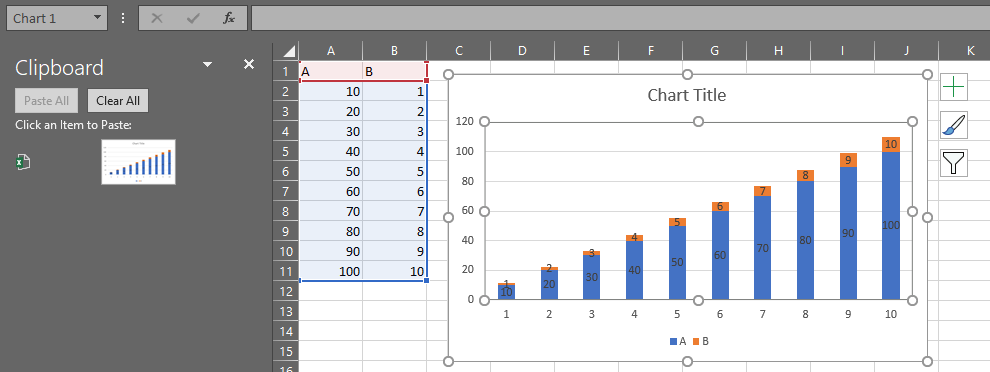Close the Clipboard pane
The width and height of the screenshot is (990, 372).
click(x=249, y=64)
